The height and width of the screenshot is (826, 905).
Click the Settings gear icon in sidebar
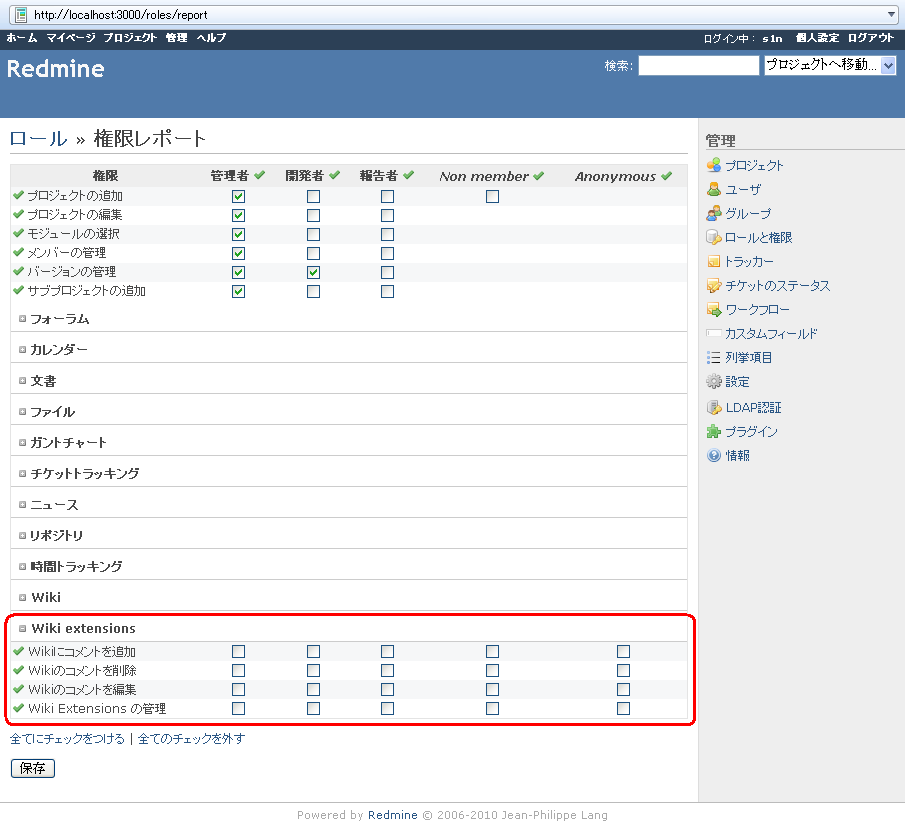pos(713,382)
